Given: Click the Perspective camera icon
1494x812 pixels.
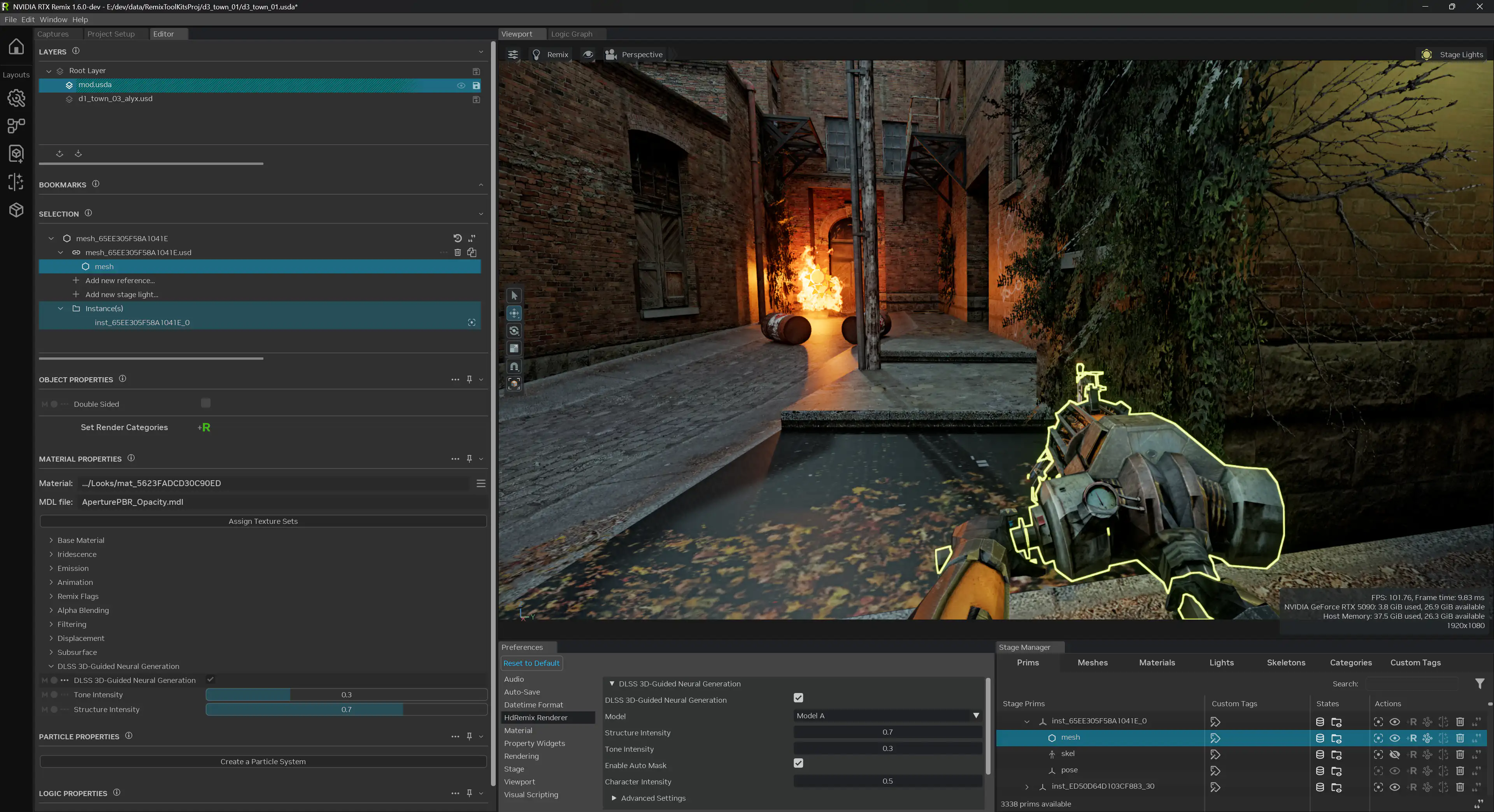Looking at the screenshot, I should click(x=611, y=54).
